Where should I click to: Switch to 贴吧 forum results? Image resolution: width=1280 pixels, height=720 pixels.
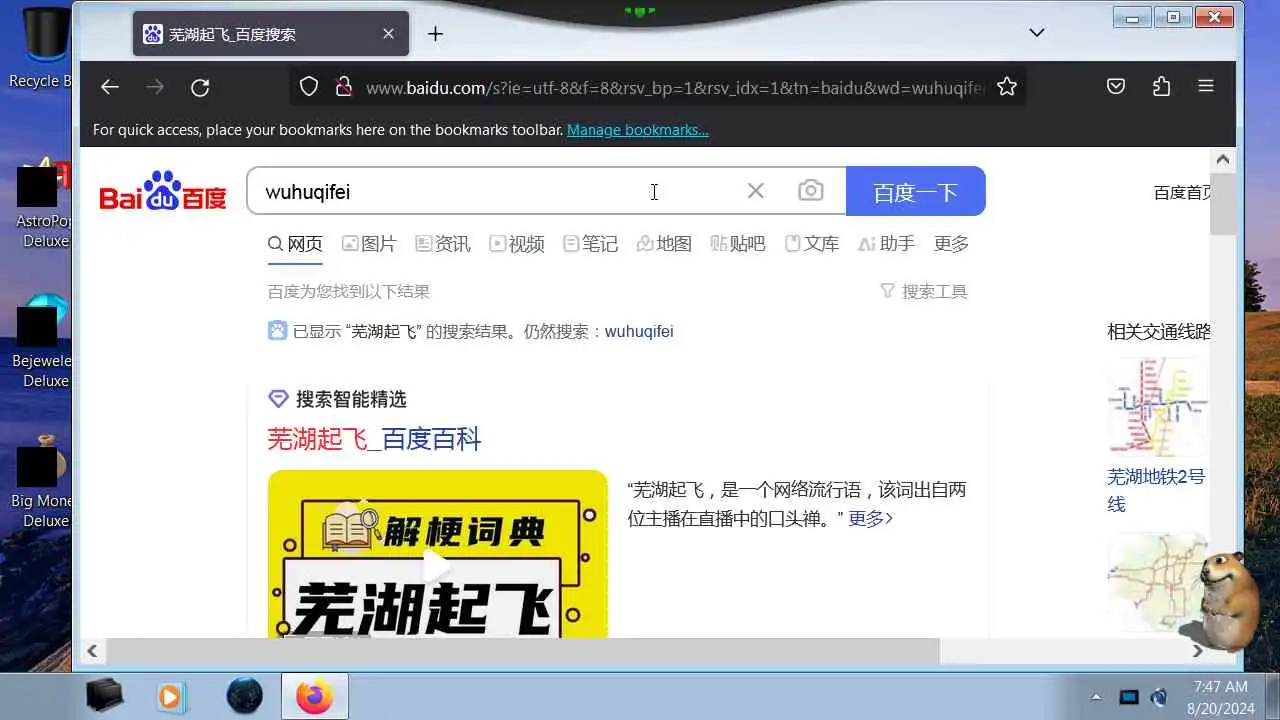pos(738,244)
